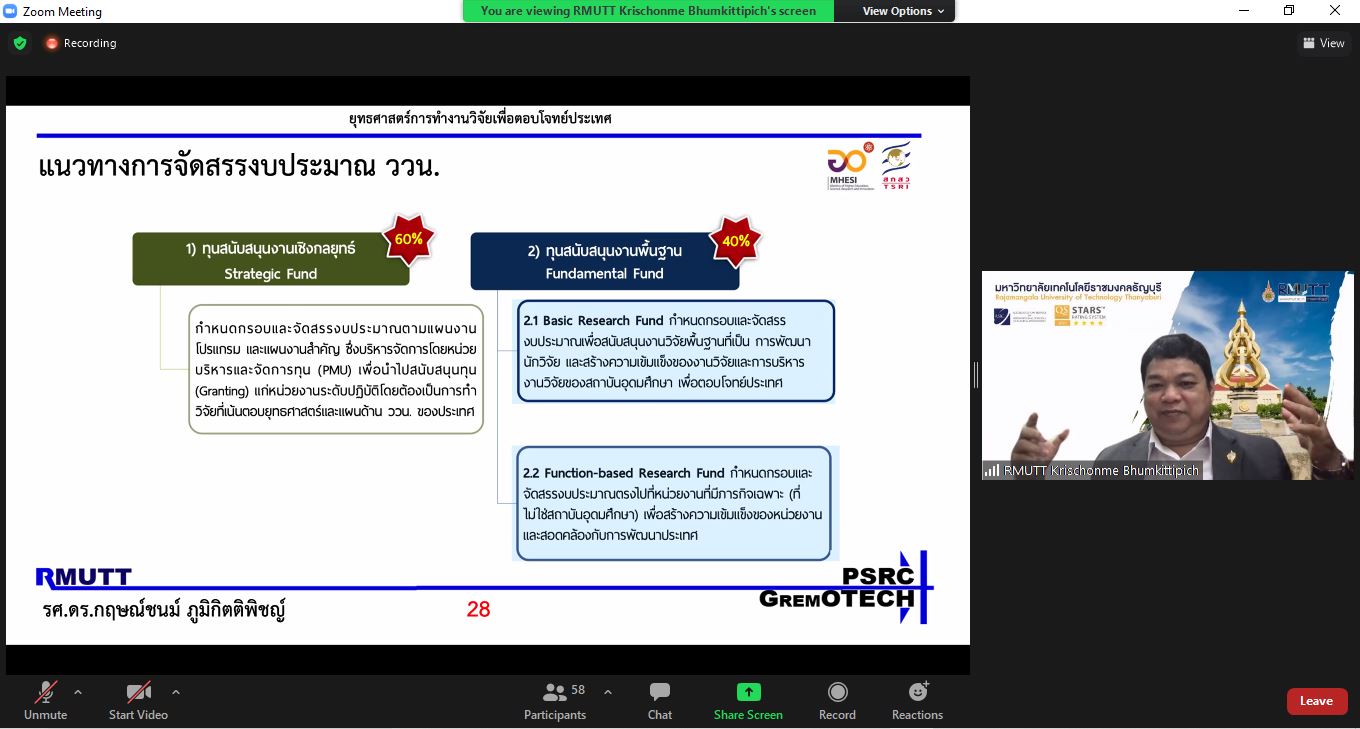This screenshot has width=1360, height=729.
Task: Click the green encryption shield icon
Action: (20, 43)
